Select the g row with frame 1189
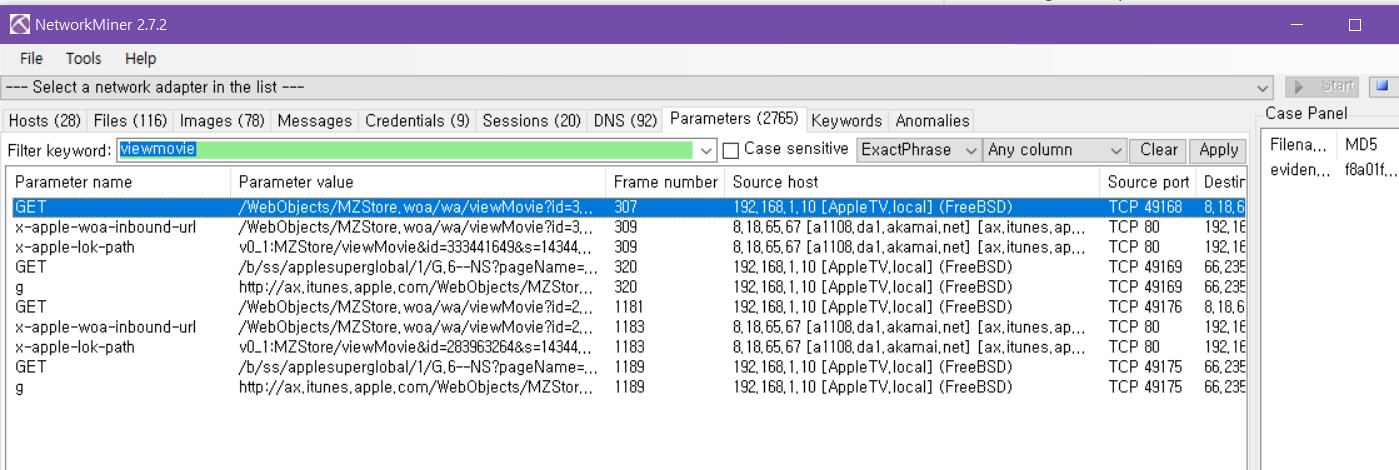1399x470 pixels. coord(627,387)
